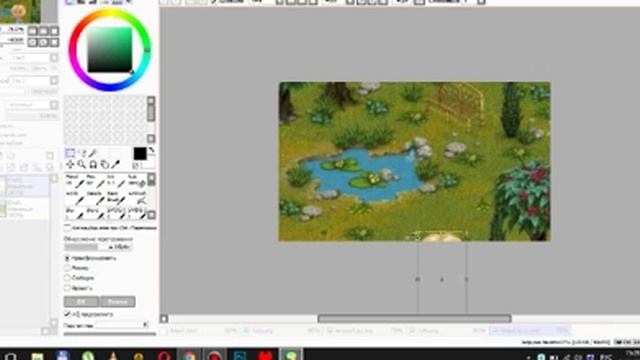Open Chrome from the taskbar
This screenshot has height=360, width=640.
pos(189,355)
